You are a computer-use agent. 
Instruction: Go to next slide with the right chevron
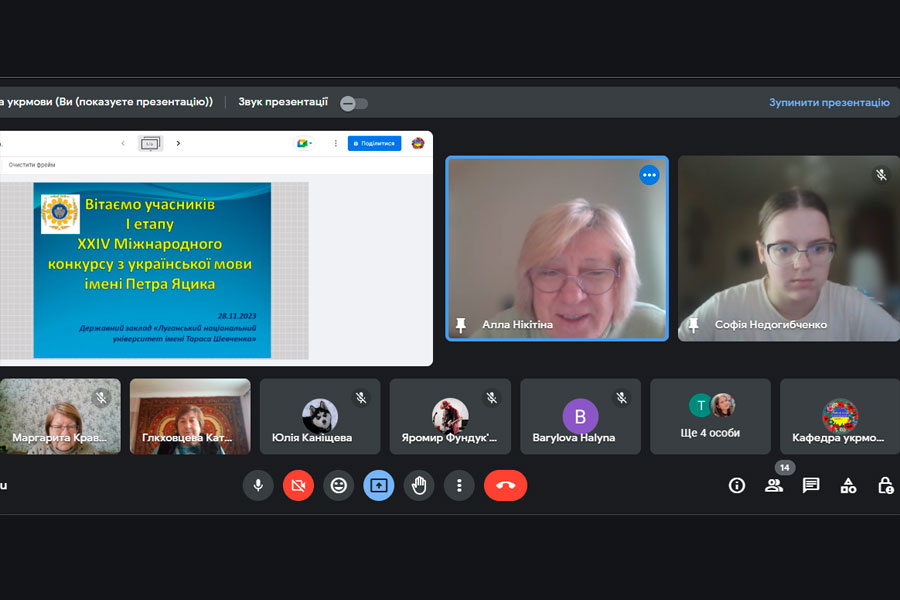(x=178, y=143)
